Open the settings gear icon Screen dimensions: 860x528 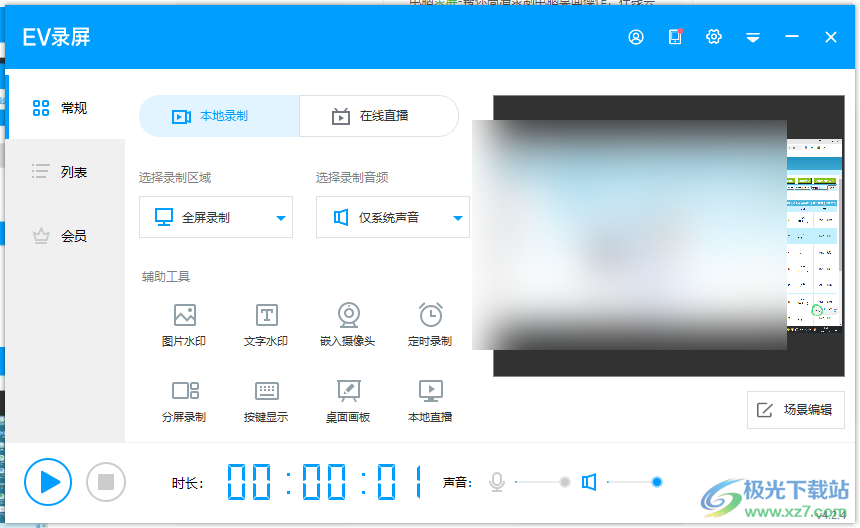click(714, 37)
